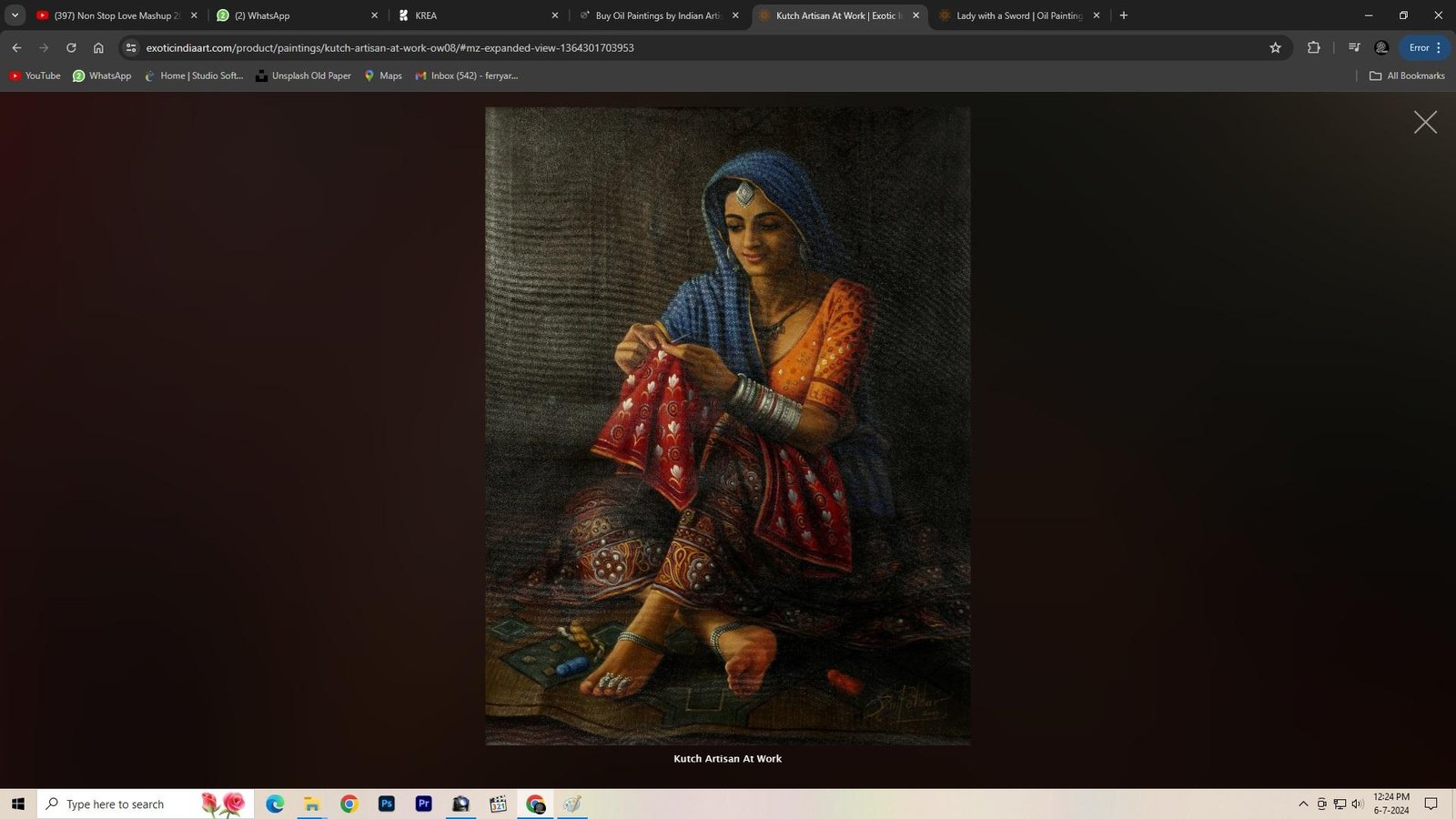Open the YouTube bookmark
Screen dimensions: 1456x819
tap(35, 76)
